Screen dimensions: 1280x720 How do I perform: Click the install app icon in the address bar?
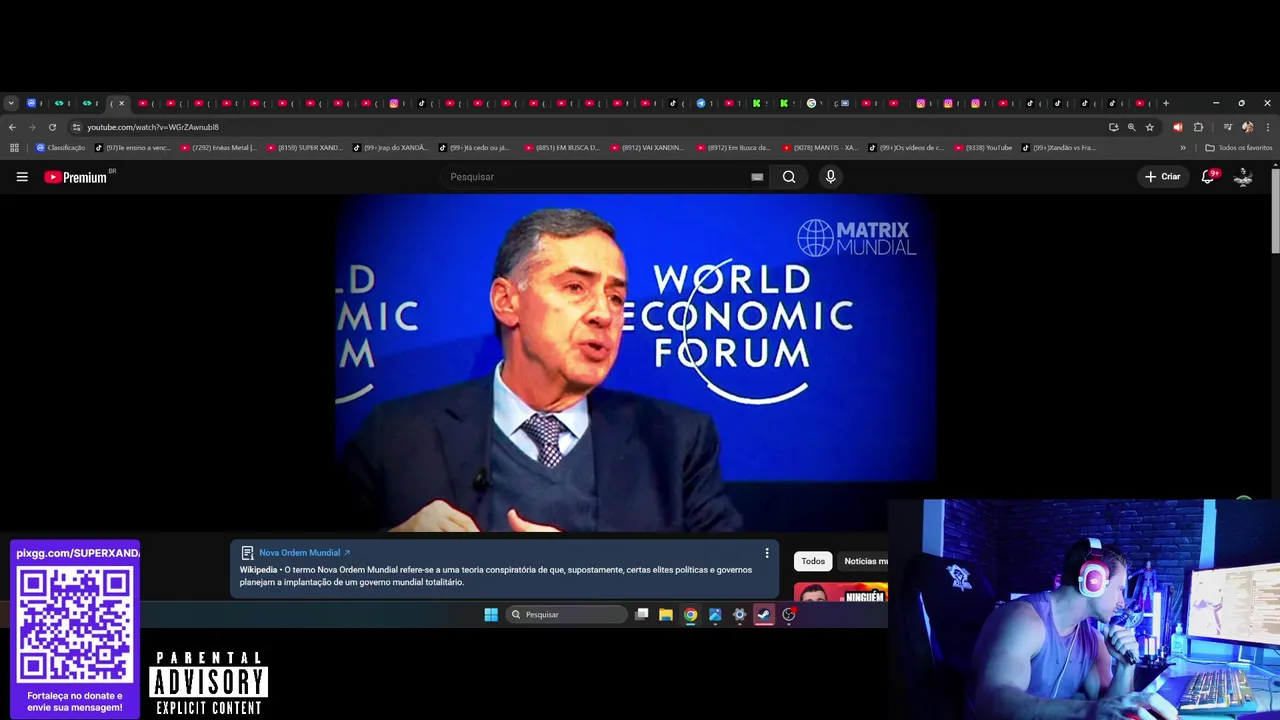[1114, 127]
